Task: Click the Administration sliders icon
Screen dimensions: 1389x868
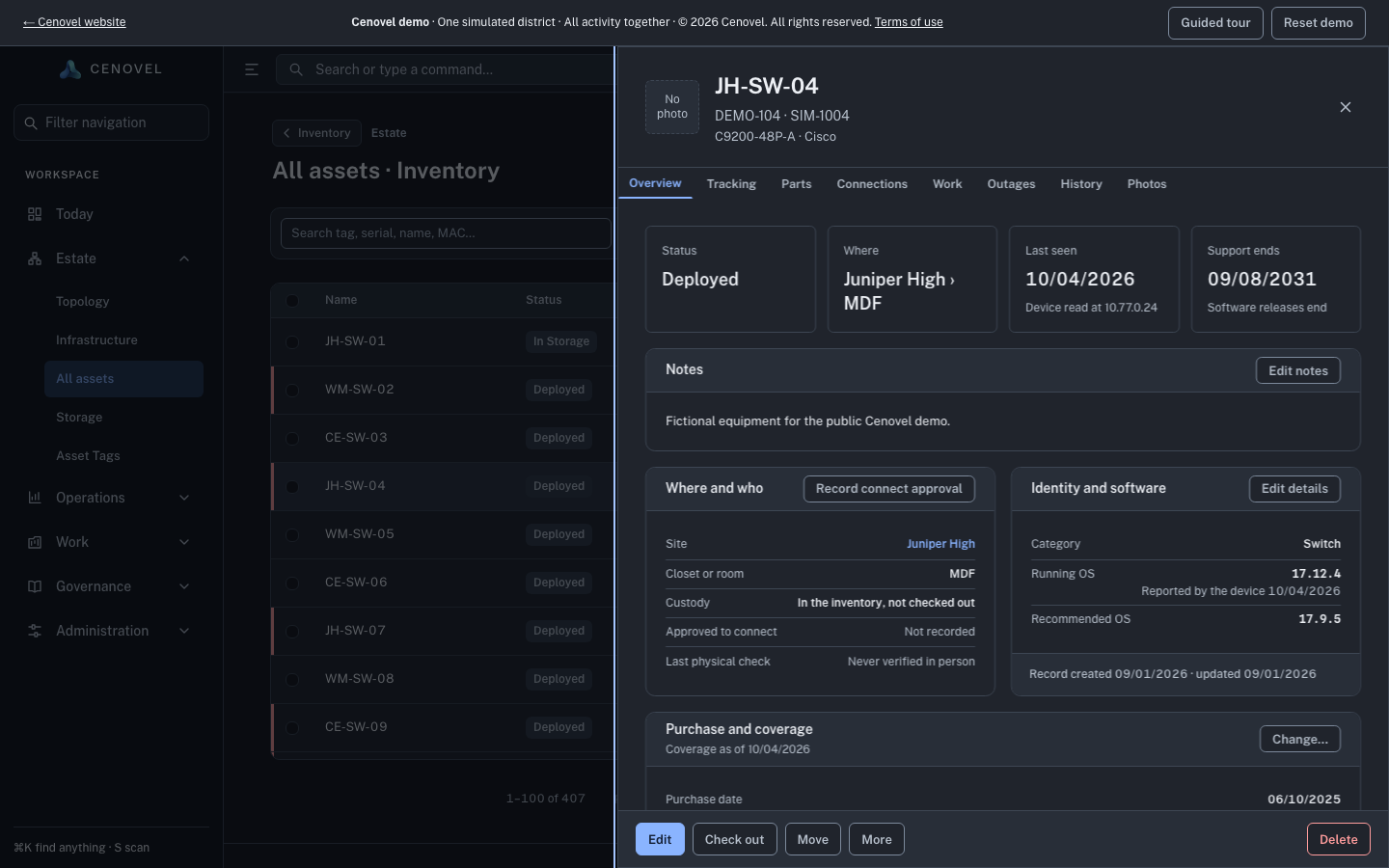Action: (x=35, y=631)
